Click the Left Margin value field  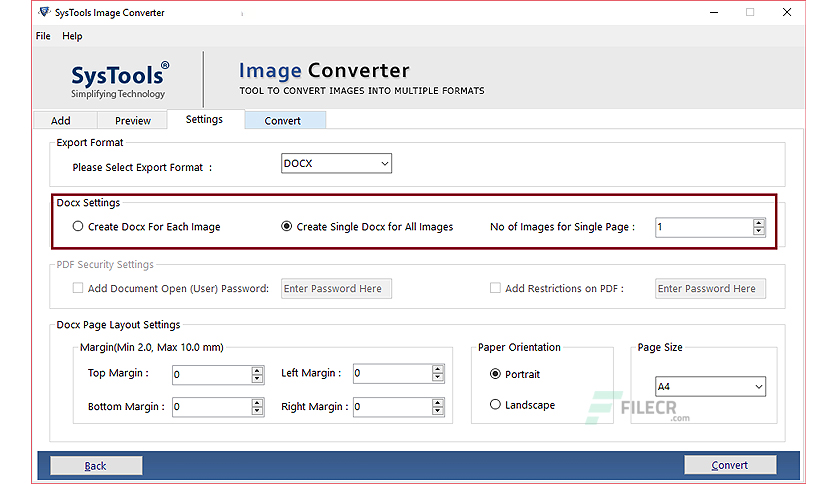coord(392,374)
